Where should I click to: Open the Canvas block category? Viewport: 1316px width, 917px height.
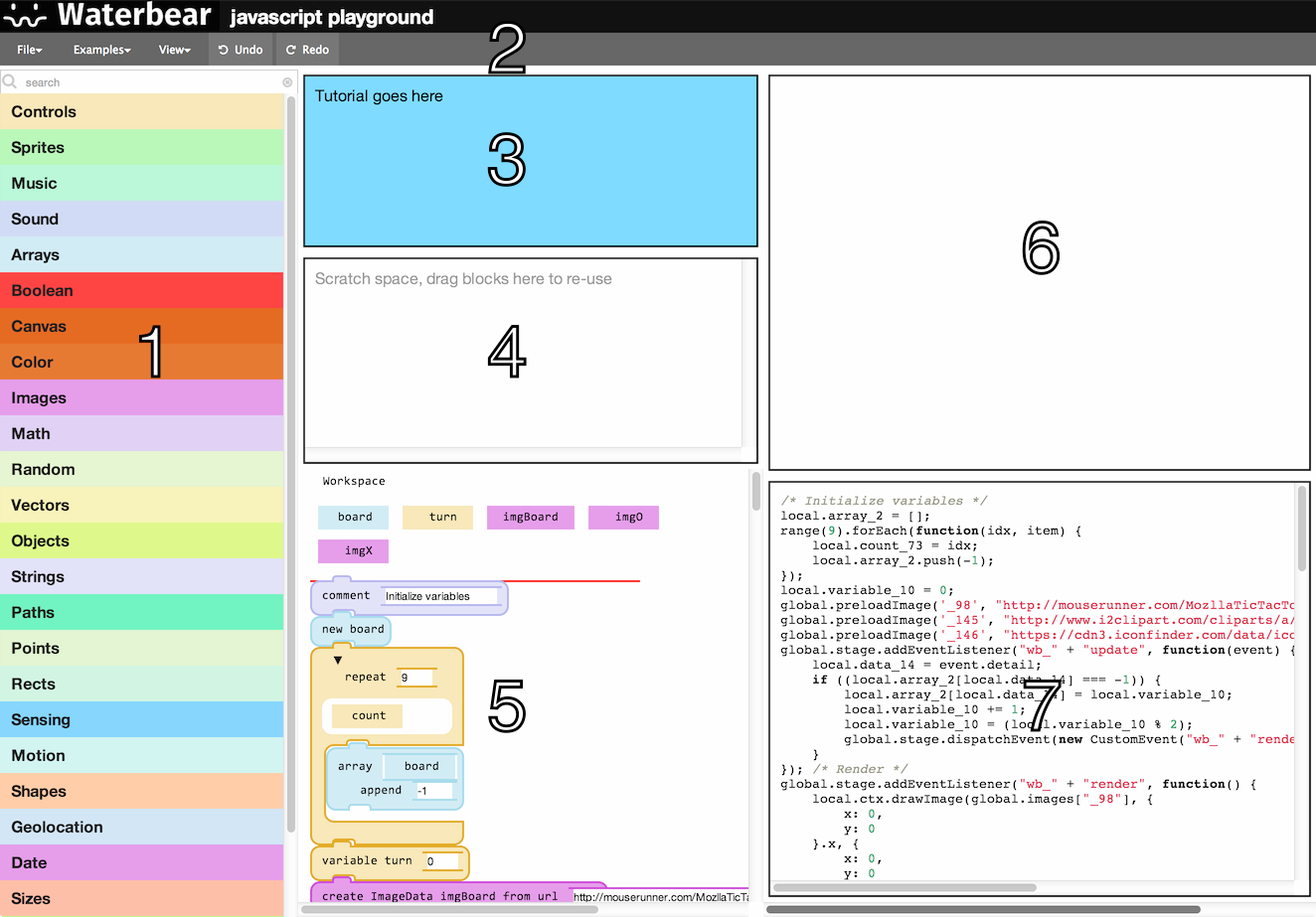point(142,326)
